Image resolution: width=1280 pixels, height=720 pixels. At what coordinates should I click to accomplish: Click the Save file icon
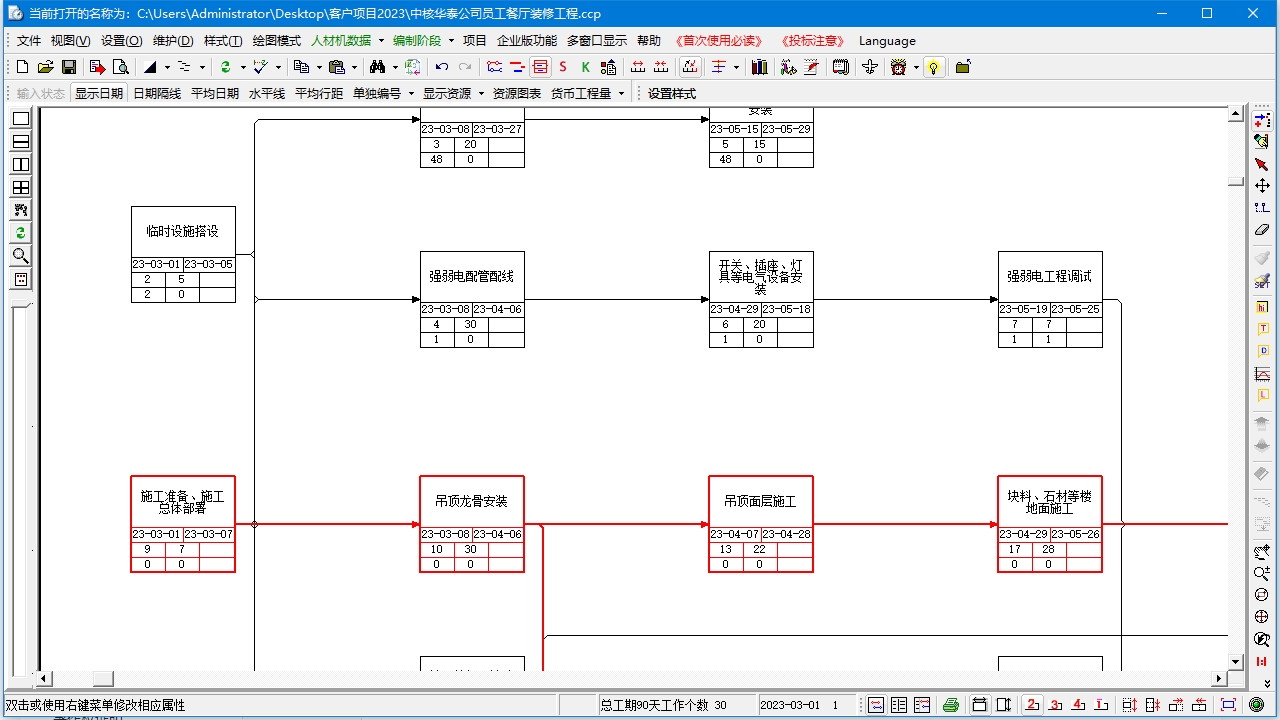click(x=69, y=67)
